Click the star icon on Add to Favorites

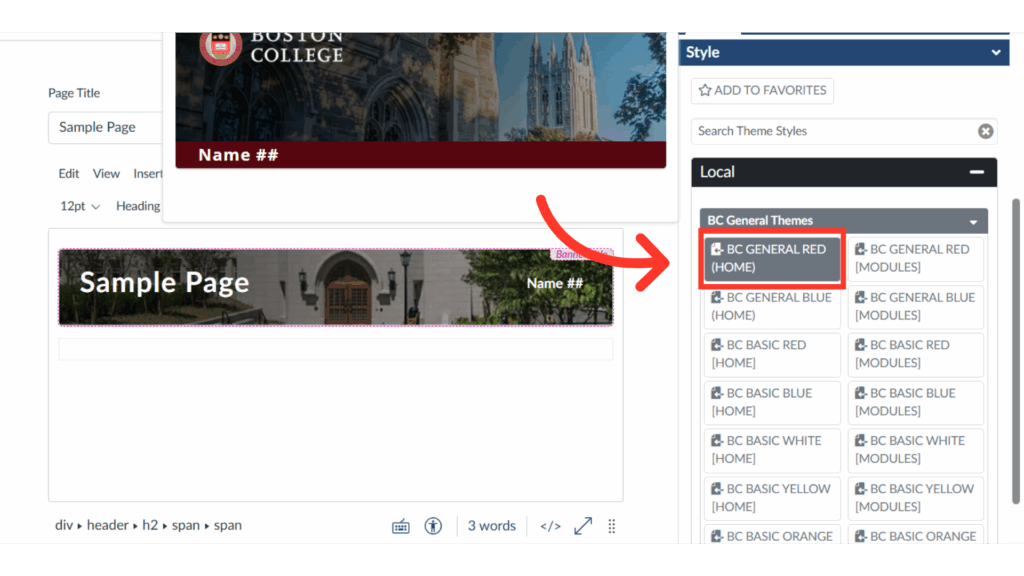pyautogui.click(x=705, y=90)
